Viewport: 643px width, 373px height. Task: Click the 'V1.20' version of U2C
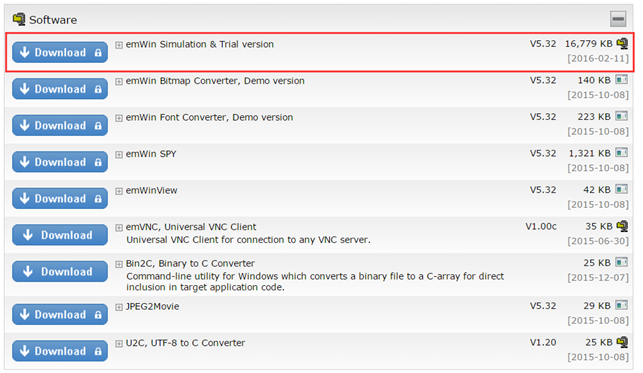pyautogui.click(x=543, y=342)
